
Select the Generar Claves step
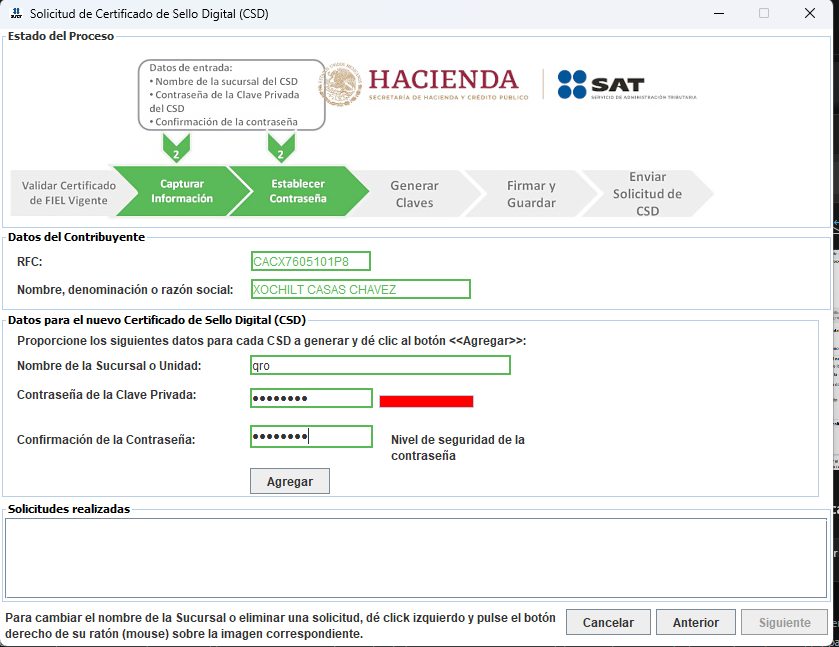[x=414, y=194]
